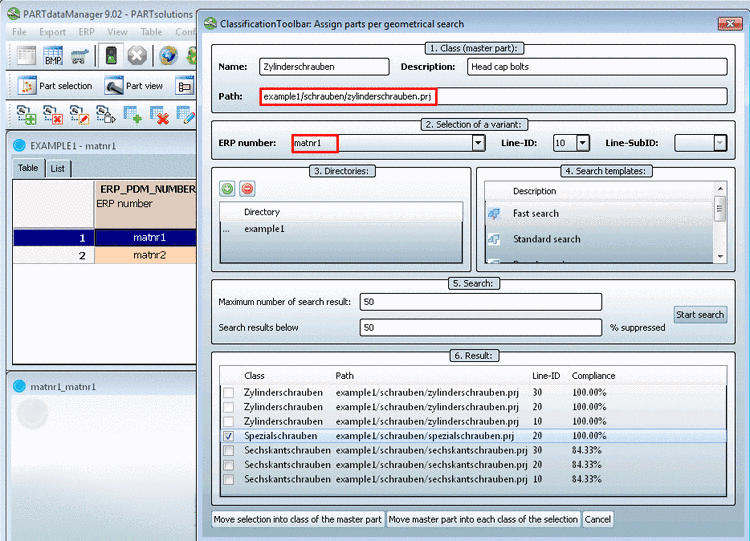Click the edit table row pencil icon
This screenshot has width=750, height=541.
186,115
